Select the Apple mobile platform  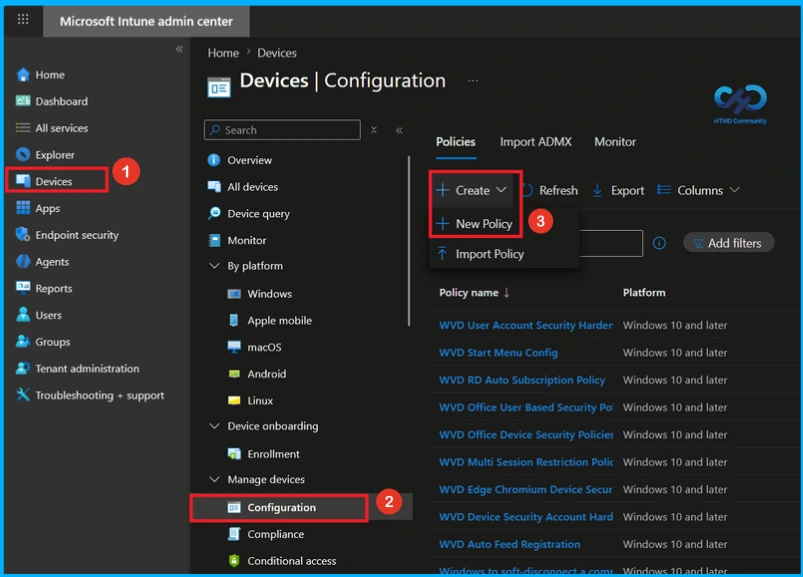(x=280, y=320)
